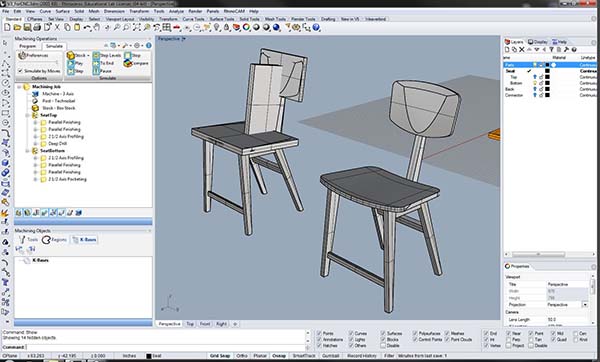This screenshot has height=362, width=600.
Task: Click the light bulb Hide/Show icon
Action: [217, 28]
